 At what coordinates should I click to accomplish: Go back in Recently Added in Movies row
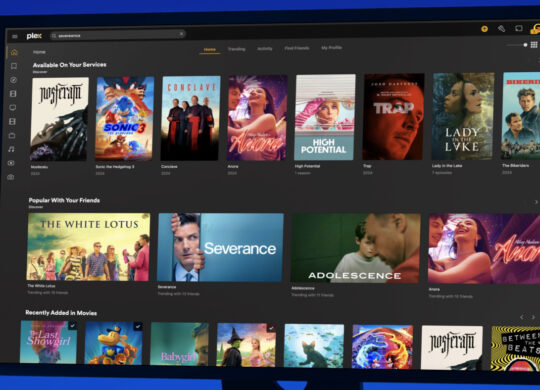tap(522, 317)
